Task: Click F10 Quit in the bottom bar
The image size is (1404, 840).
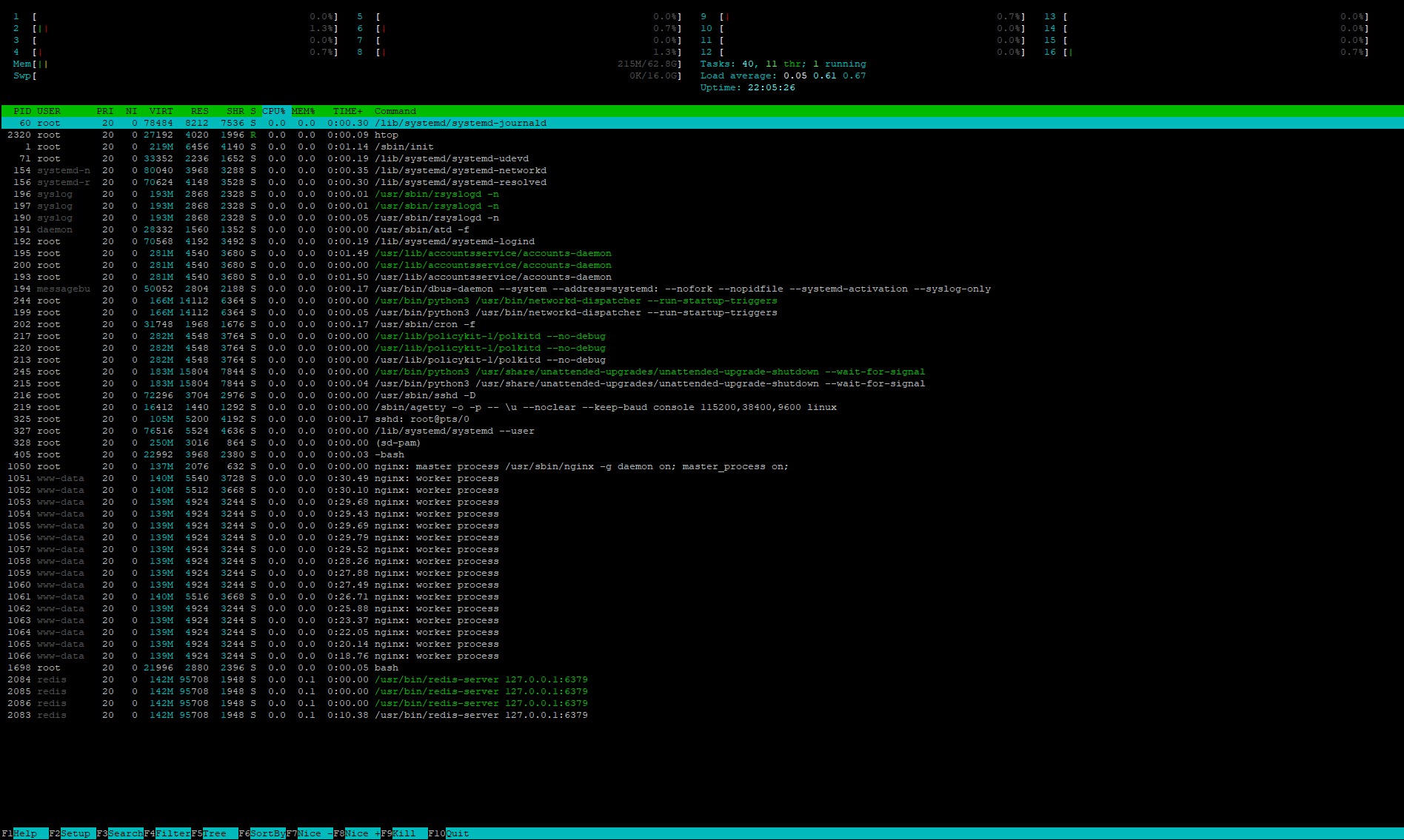Action: pos(448,833)
